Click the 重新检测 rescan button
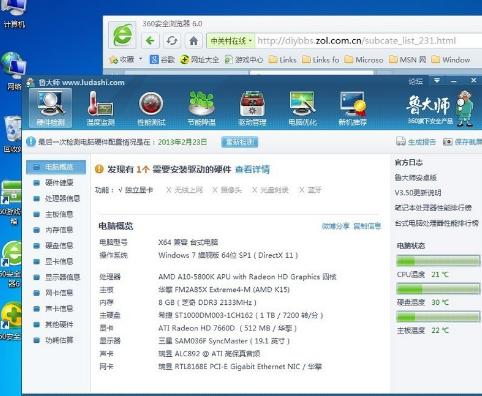Viewport: 482px width, 396px height. tap(240, 142)
